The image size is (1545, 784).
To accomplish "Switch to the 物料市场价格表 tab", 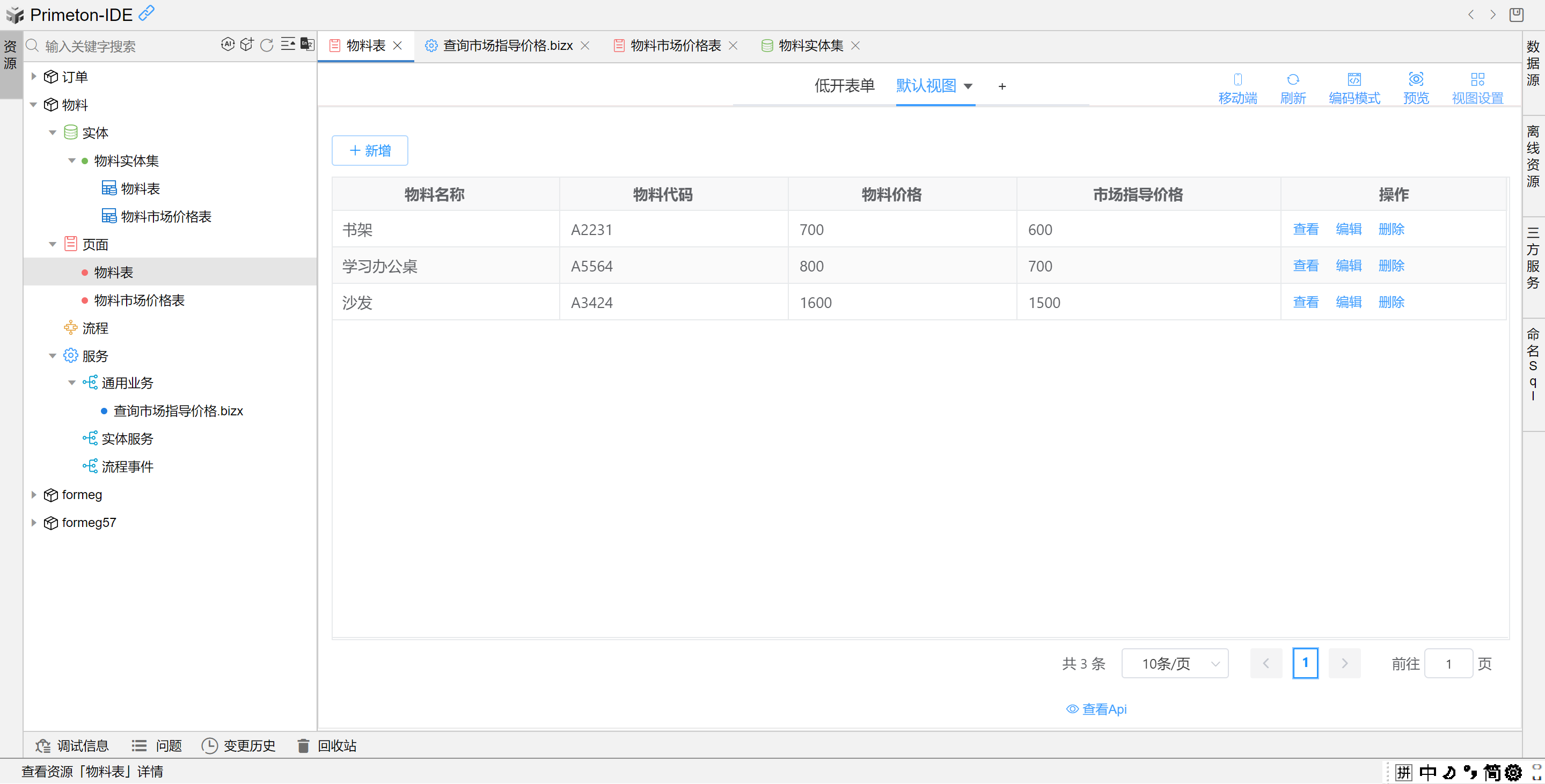I will (675, 46).
